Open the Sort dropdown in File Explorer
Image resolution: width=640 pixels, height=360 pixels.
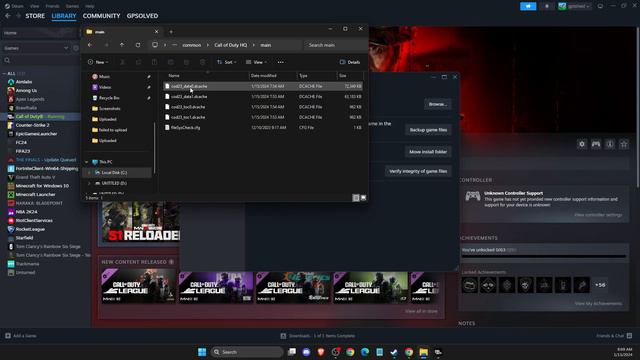coord(227,62)
